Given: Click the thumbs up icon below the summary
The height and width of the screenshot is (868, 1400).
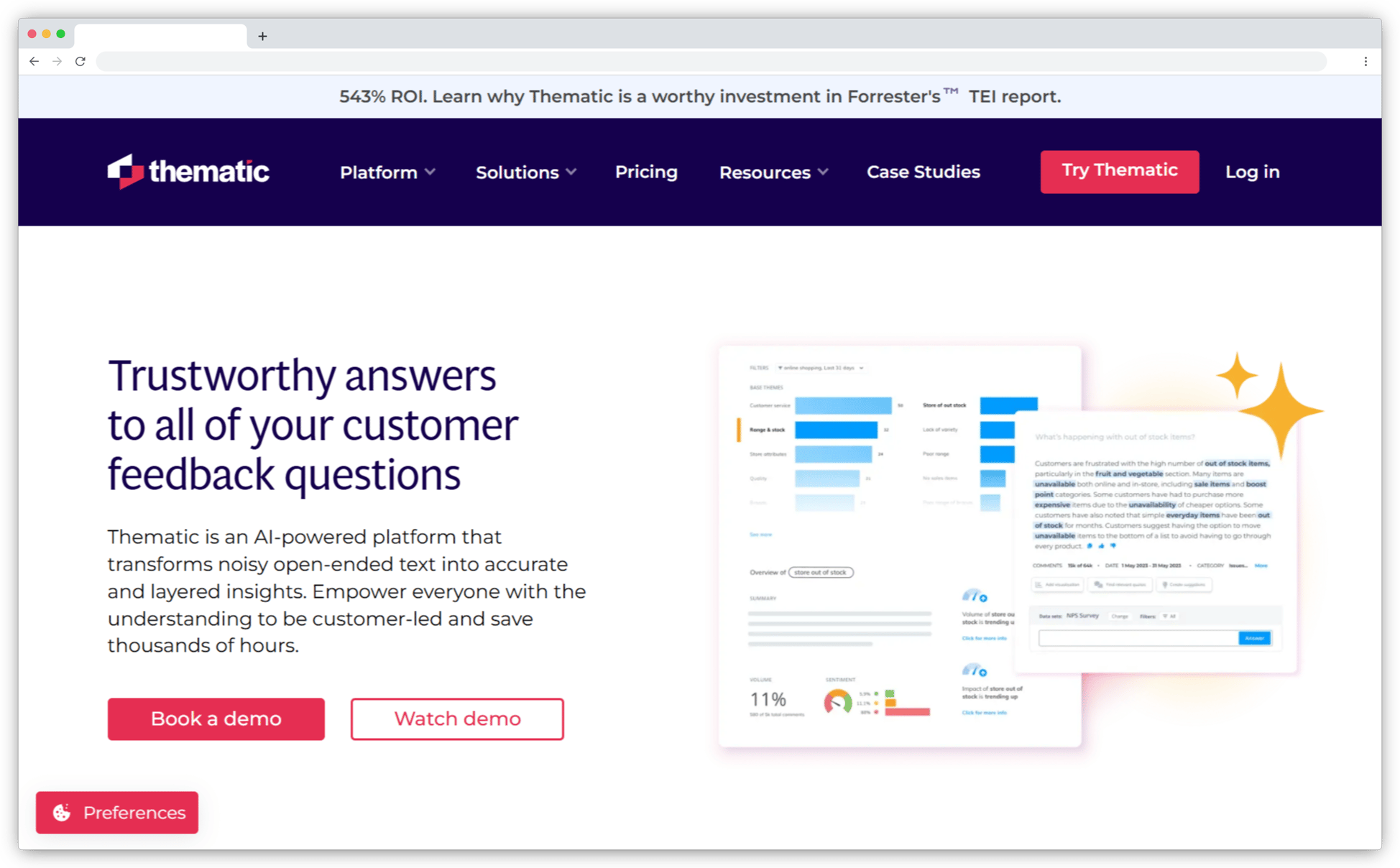Looking at the screenshot, I should click(x=1102, y=546).
